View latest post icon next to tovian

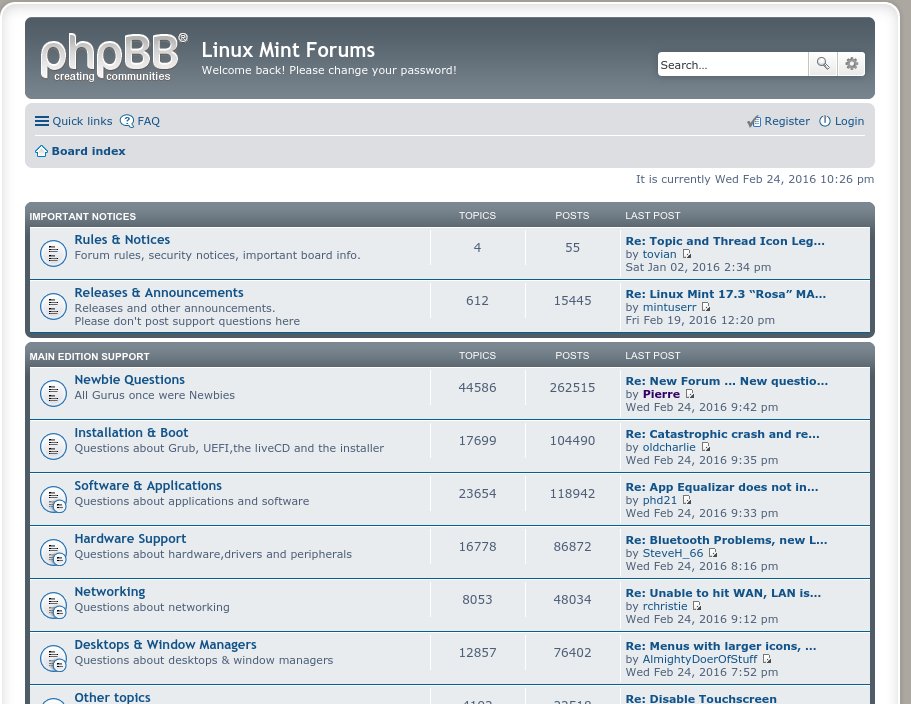[687, 254]
